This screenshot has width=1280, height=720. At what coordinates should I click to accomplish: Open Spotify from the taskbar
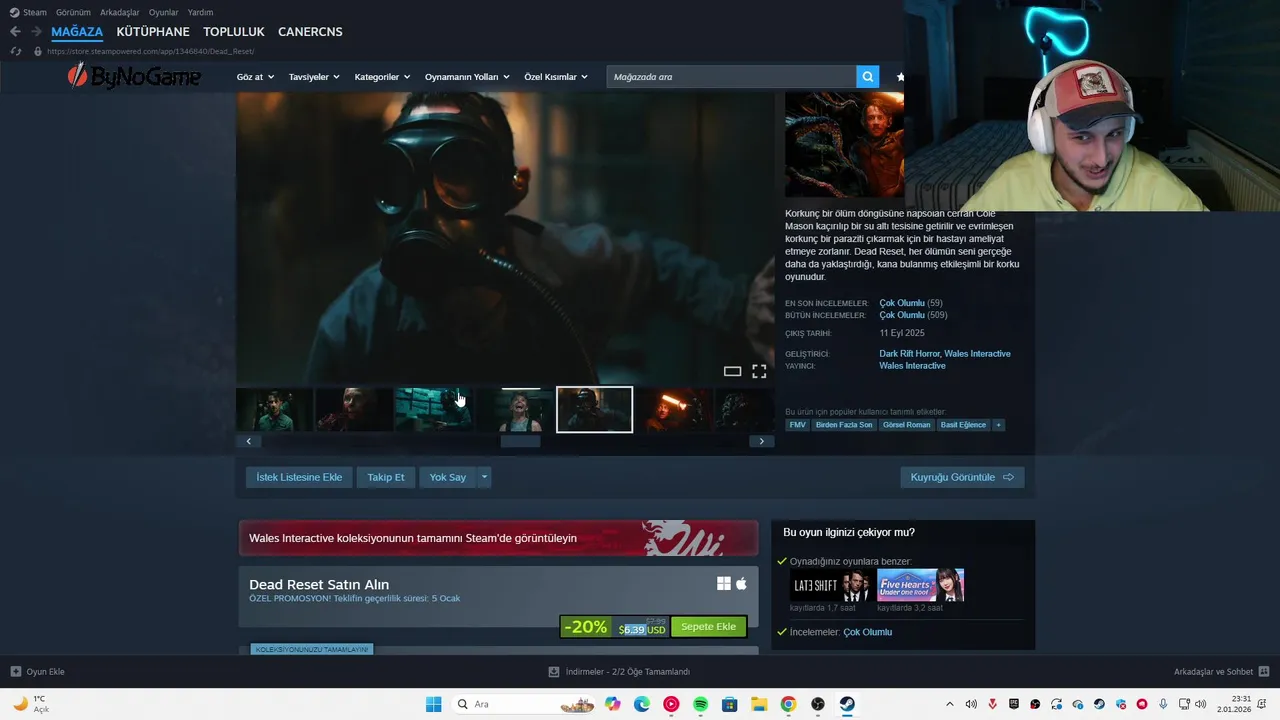click(701, 704)
